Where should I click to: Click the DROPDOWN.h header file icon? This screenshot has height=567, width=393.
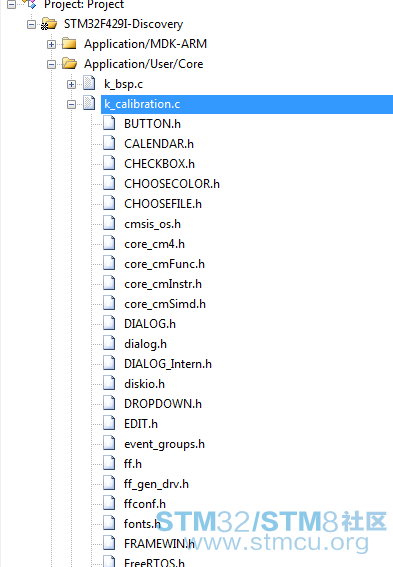(109, 403)
